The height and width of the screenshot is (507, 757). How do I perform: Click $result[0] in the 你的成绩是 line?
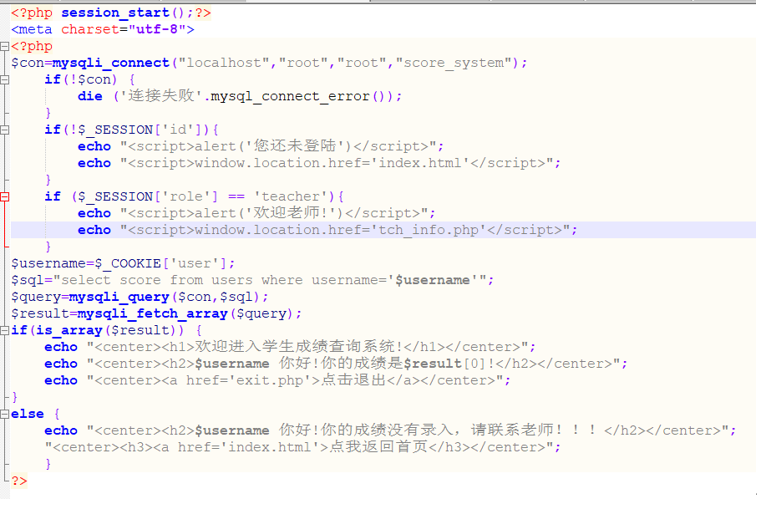point(444,364)
